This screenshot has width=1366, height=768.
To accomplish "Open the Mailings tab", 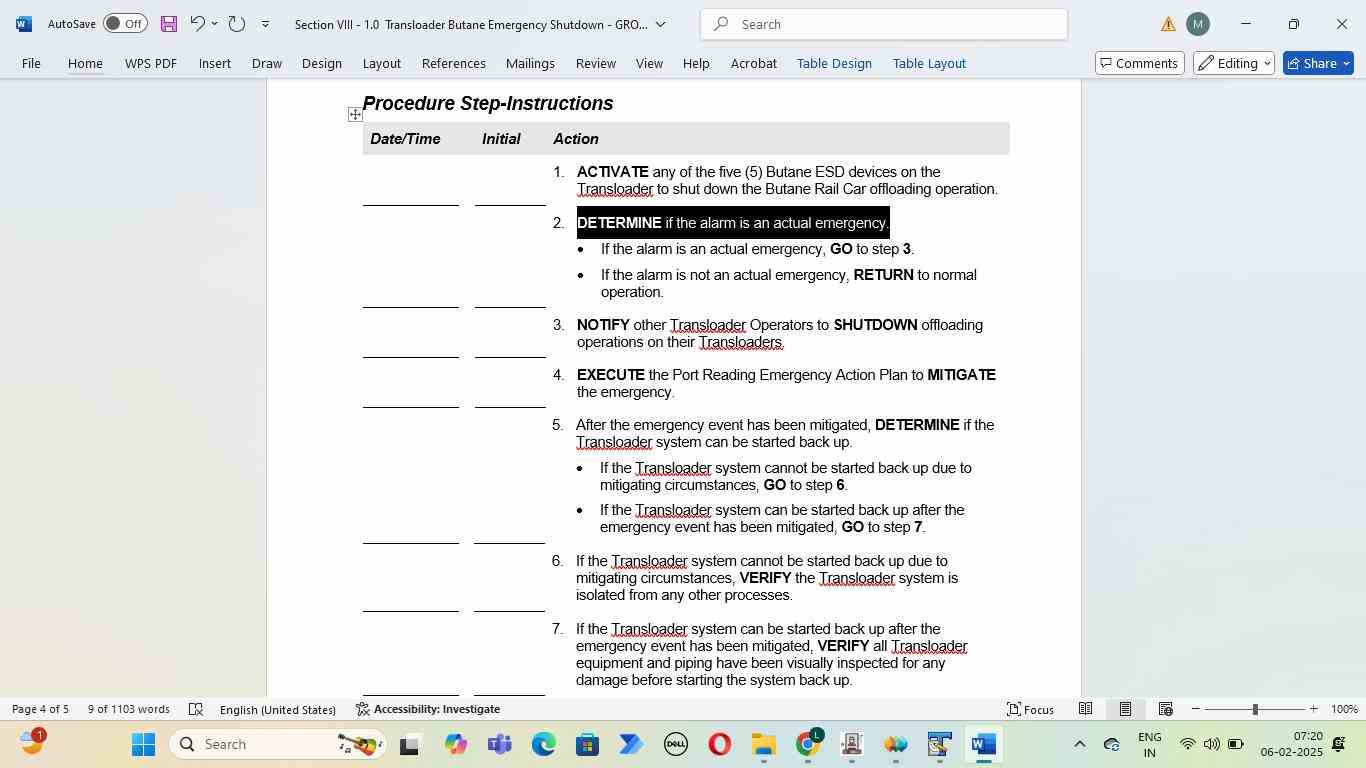I will point(530,63).
